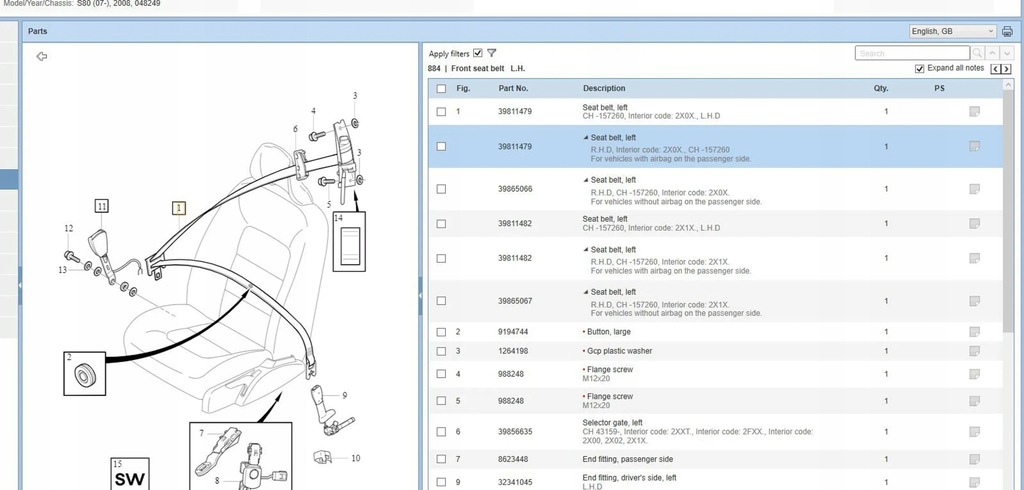1024x490 pixels.
Task: Tick checkbox for Selector gate 39856635
Action: (441, 431)
